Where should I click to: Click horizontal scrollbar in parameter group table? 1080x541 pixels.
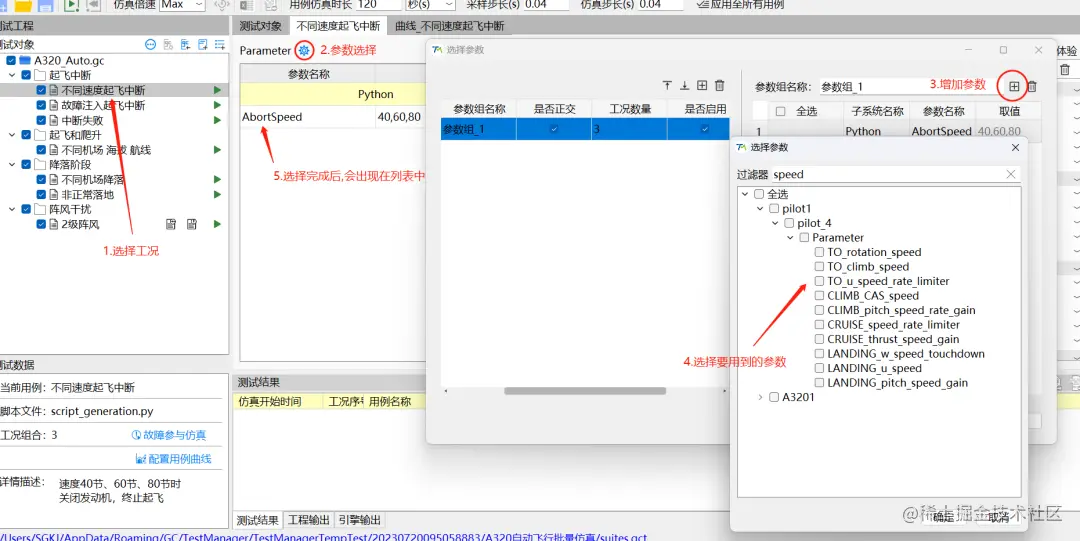pyautogui.click(x=585, y=391)
